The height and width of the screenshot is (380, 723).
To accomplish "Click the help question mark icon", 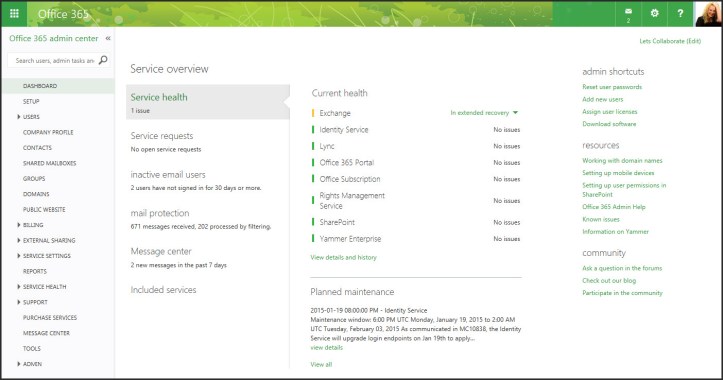I will pyautogui.click(x=680, y=13).
